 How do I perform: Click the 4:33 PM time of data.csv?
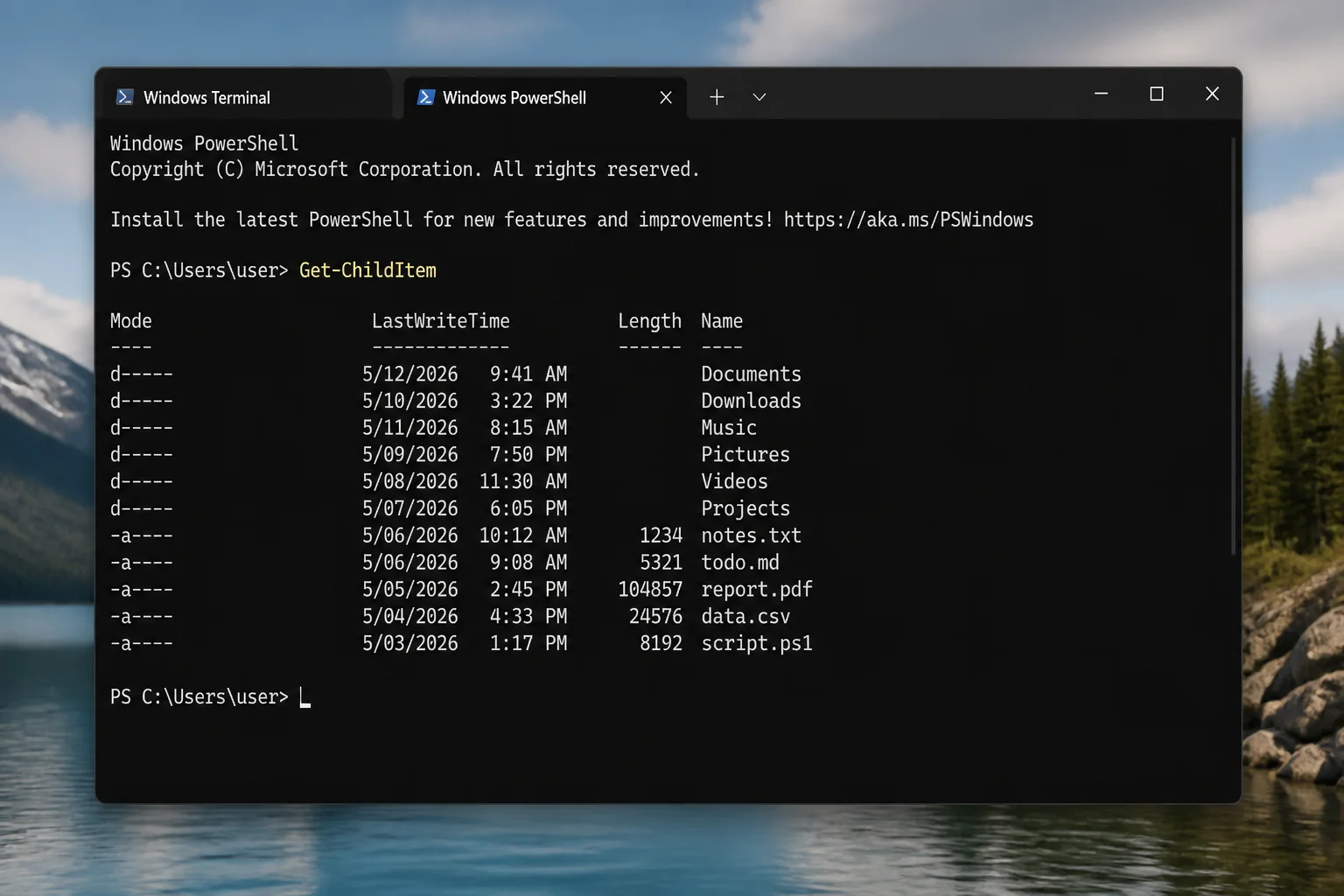(x=528, y=617)
